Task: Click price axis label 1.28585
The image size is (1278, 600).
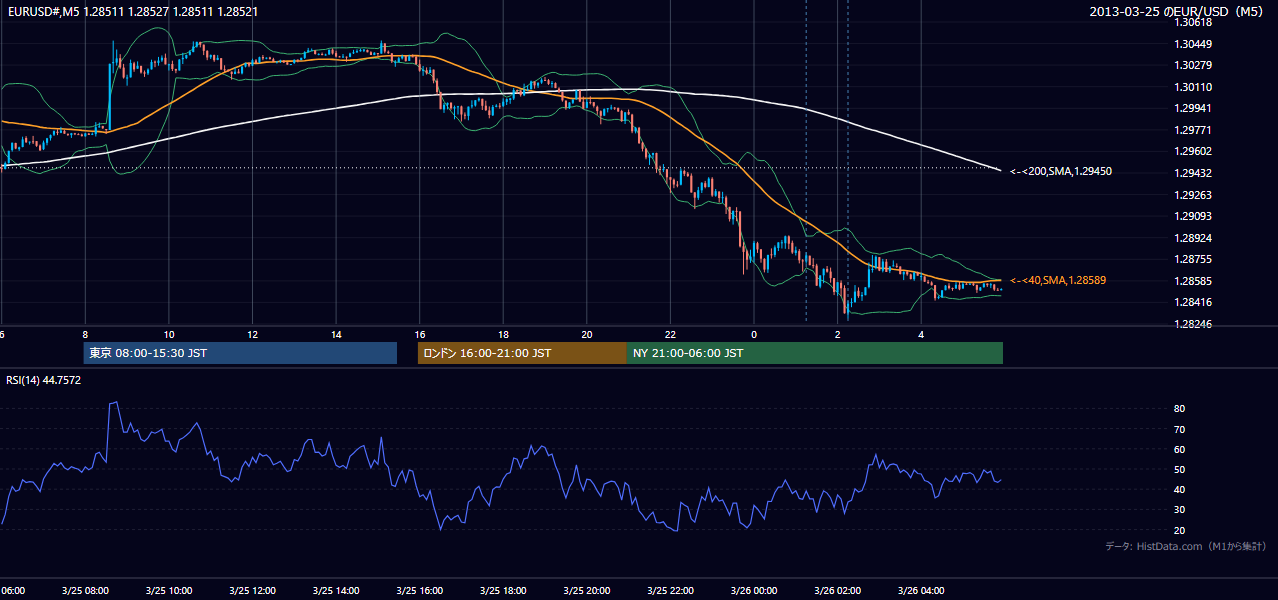Action: click(x=1194, y=281)
